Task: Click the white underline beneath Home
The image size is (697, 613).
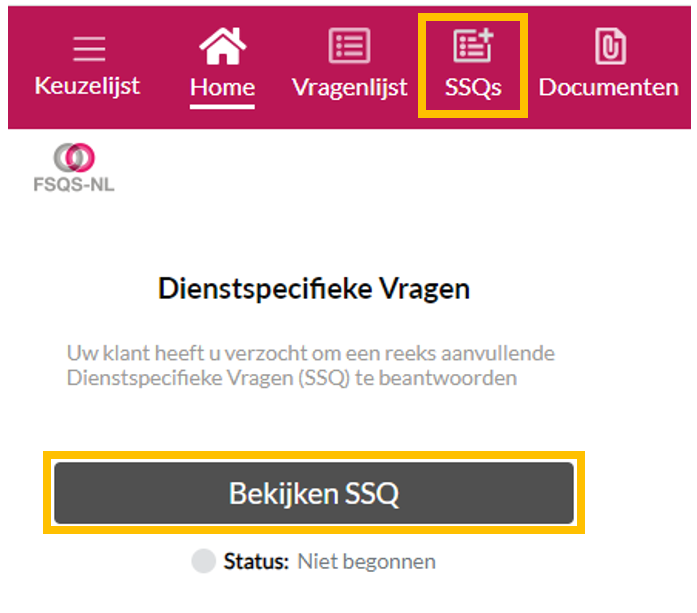Action: 222,107
